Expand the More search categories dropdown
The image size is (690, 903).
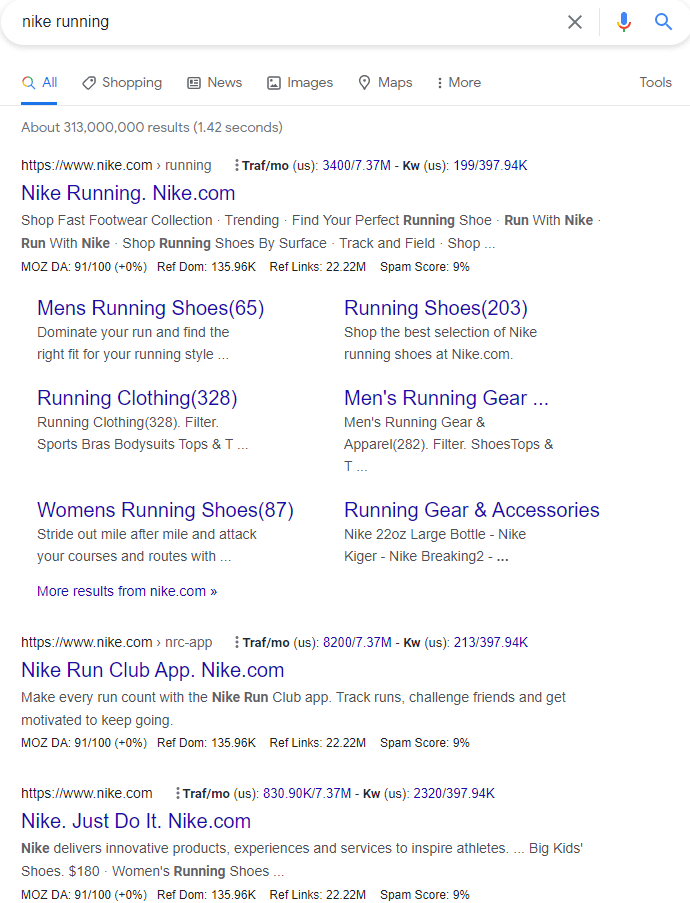459,83
